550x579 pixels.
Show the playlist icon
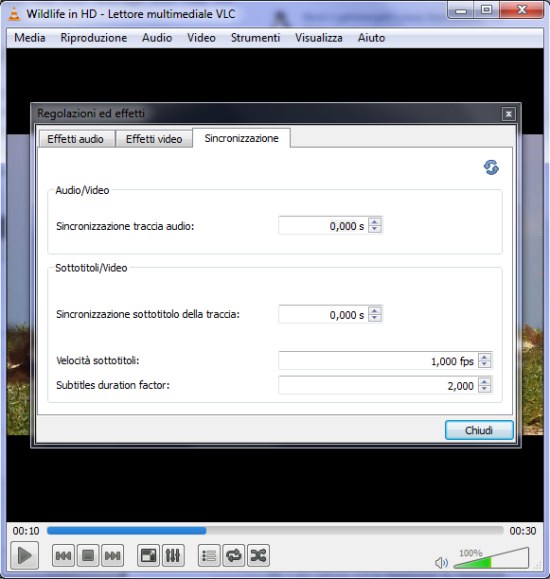[209, 555]
